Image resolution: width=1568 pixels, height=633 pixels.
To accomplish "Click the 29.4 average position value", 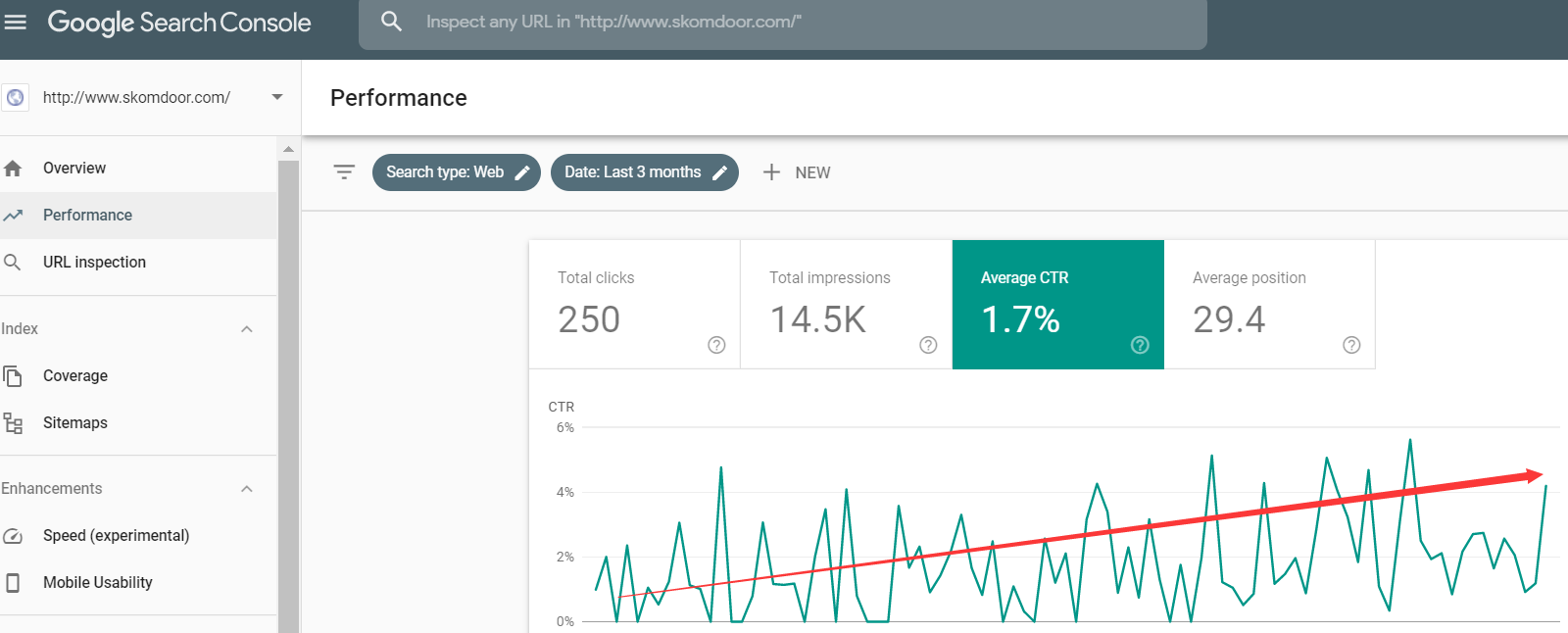I will click(1229, 319).
